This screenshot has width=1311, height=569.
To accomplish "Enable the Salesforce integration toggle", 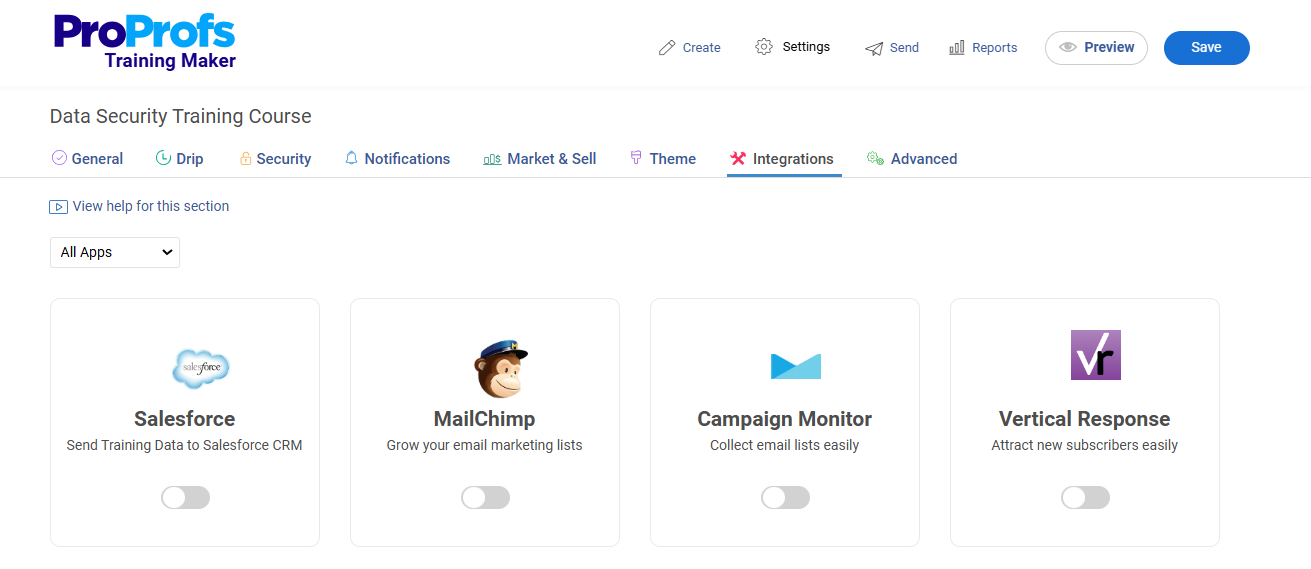I will click(x=185, y=497).
